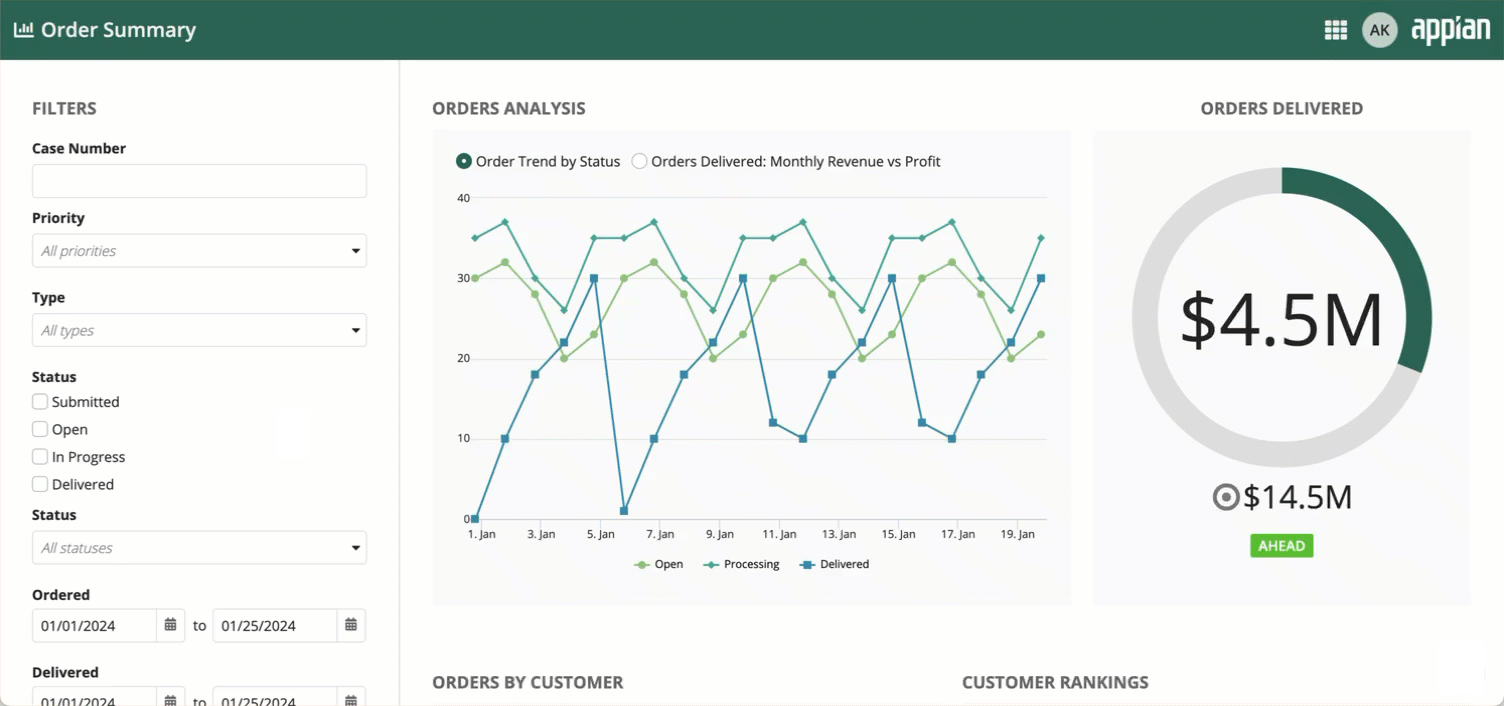
Task: Open calendar for Ordered start date
Action: [x=171, y=625]
